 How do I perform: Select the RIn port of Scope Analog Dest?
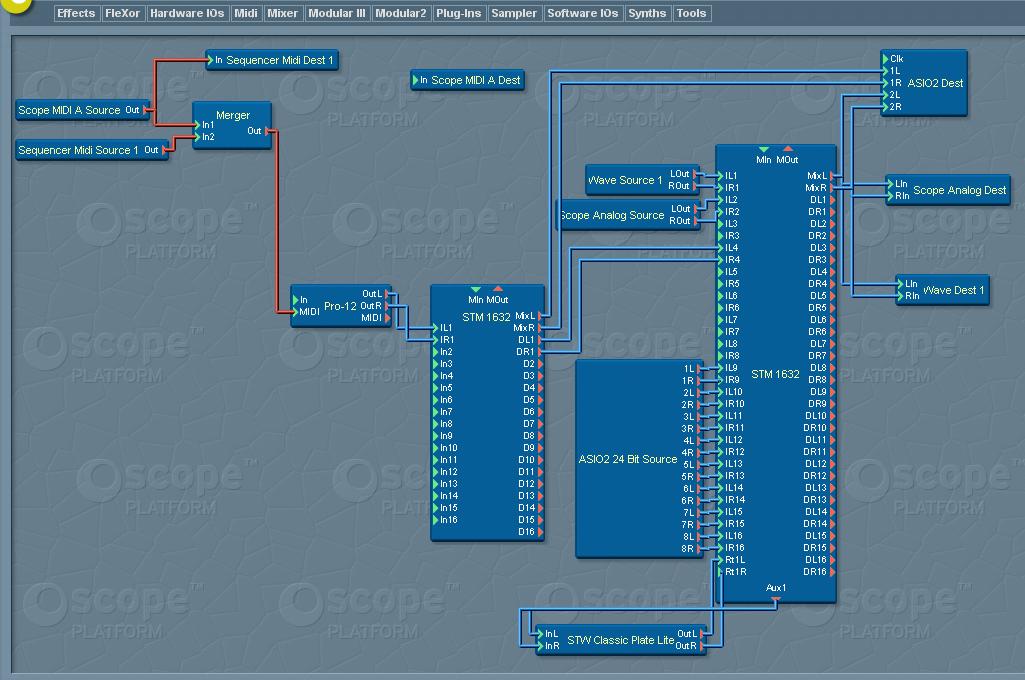tap(890, 196)
